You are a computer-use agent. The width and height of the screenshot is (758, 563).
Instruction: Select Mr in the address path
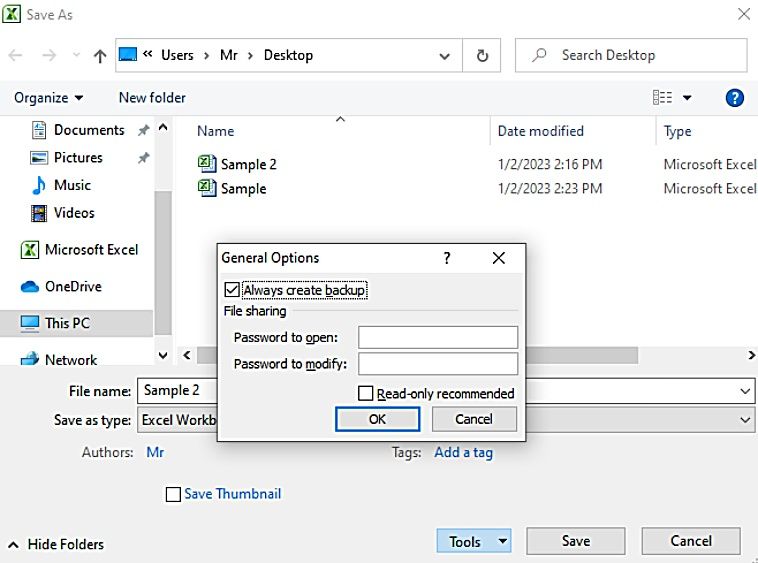tap(229, 55)
